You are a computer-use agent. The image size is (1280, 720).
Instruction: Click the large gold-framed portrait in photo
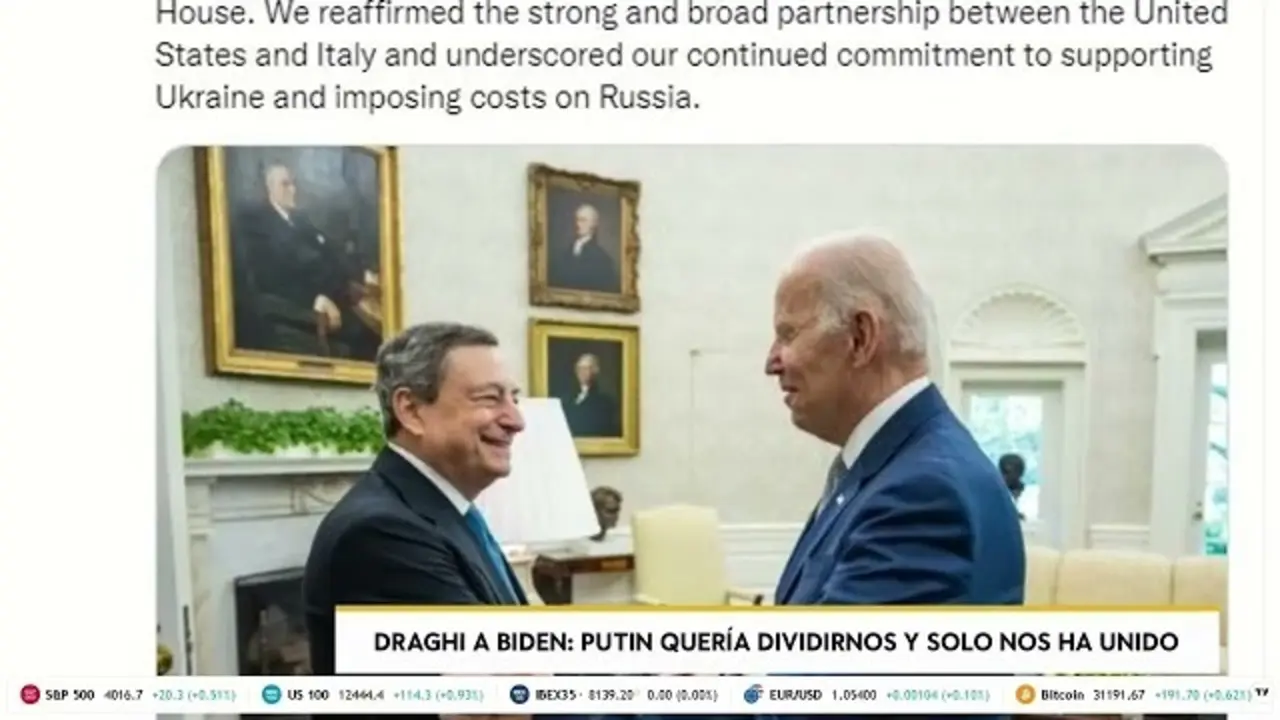[x=300, y=264]
